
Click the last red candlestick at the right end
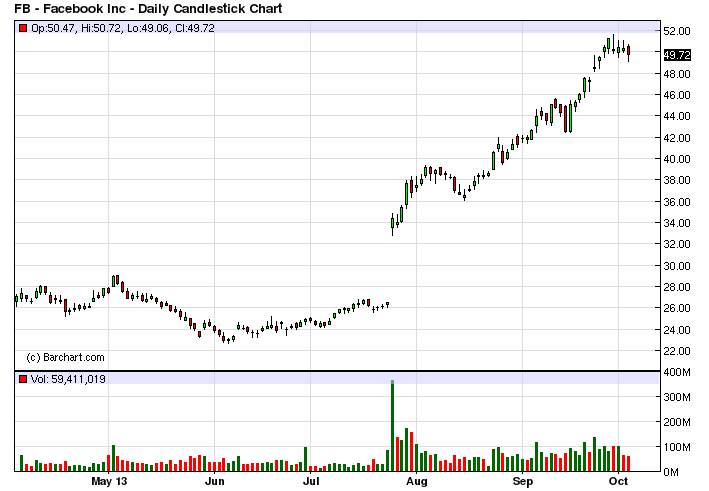click(x=629, y=52)
